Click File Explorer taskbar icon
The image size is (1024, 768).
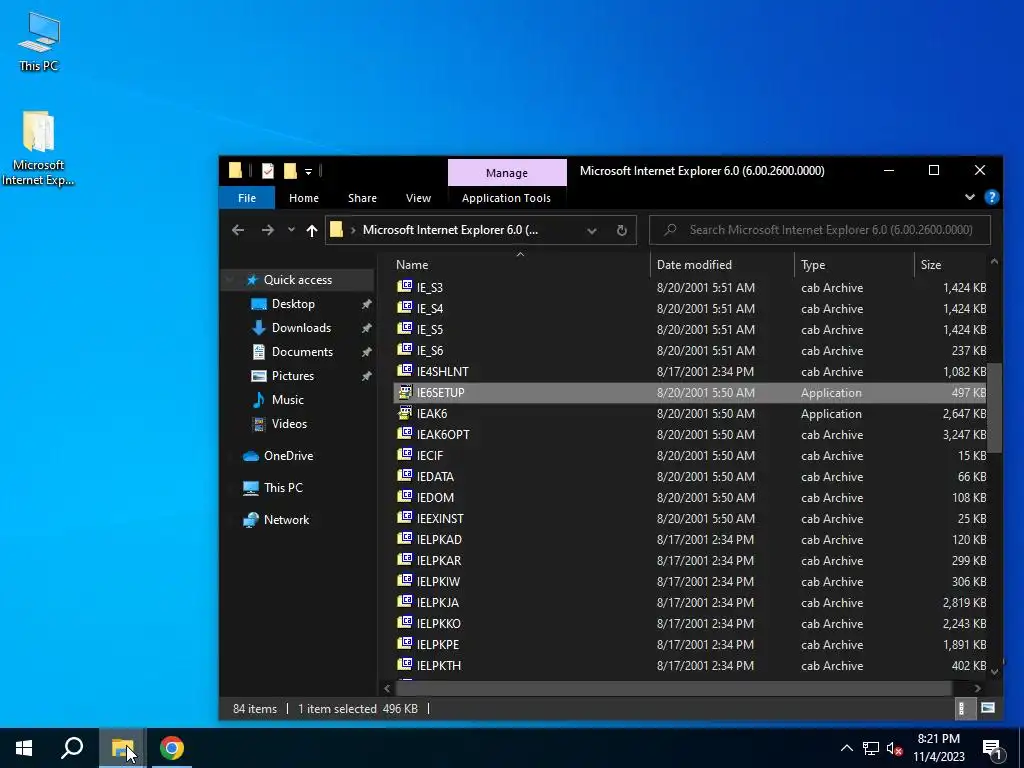click(x=122, y=748)
